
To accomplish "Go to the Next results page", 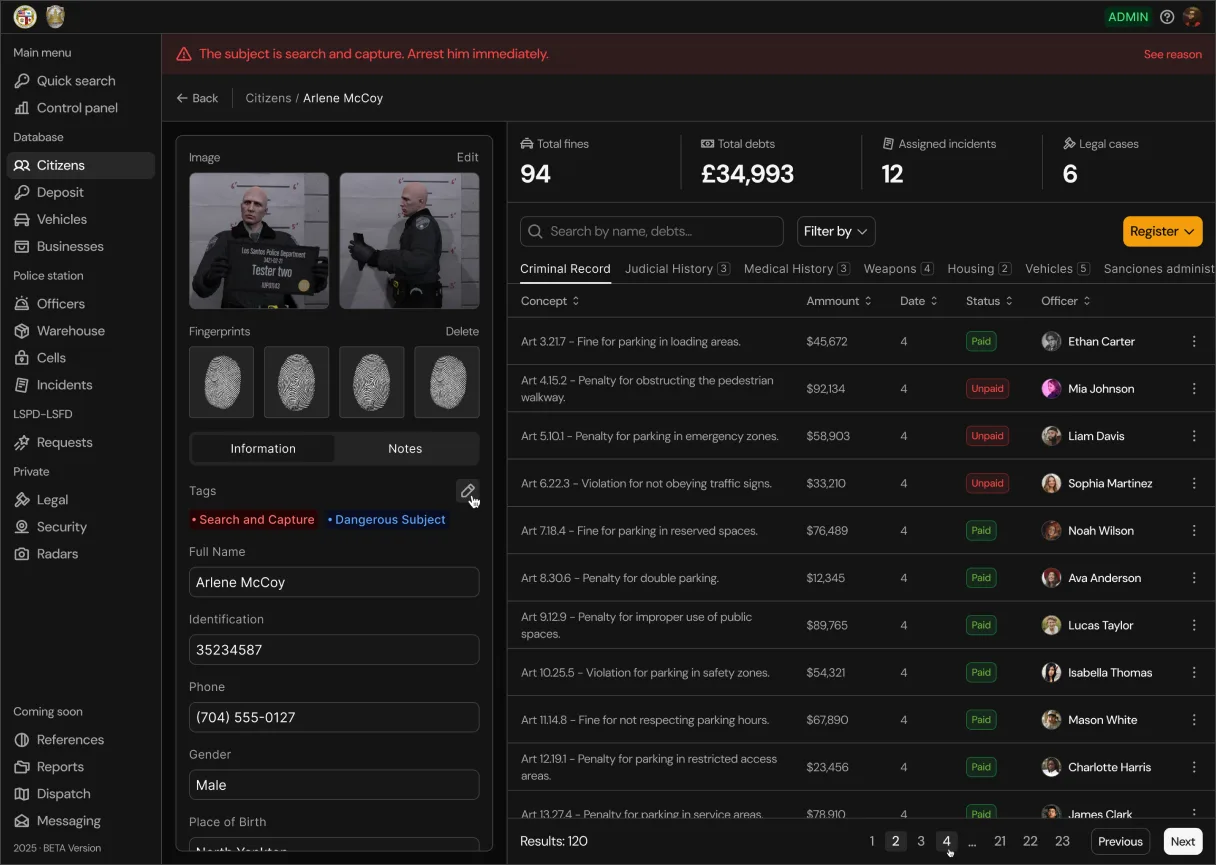I will [1183, 841].
